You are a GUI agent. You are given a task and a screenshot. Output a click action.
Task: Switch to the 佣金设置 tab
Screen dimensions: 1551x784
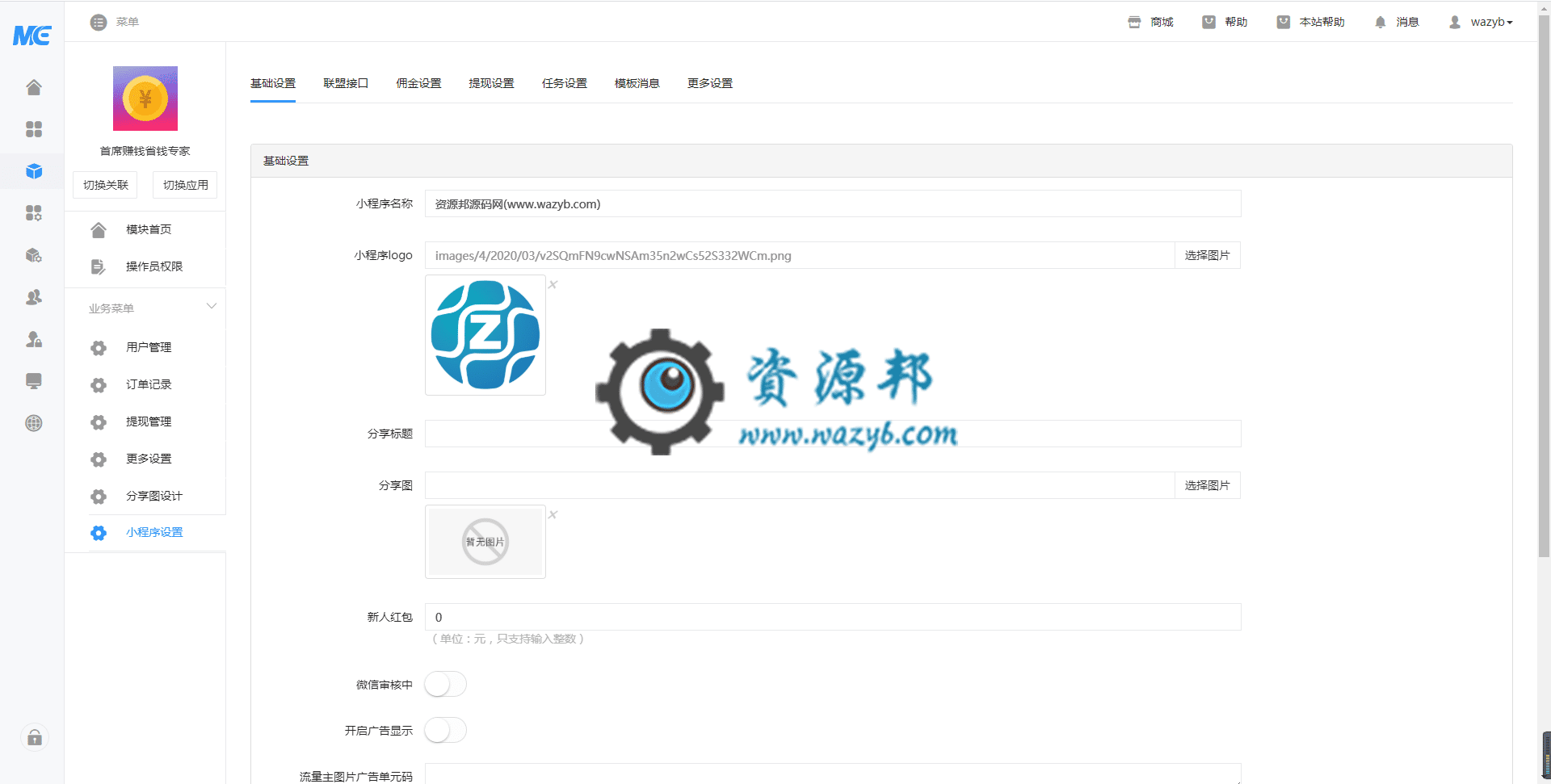click(418, 83)
